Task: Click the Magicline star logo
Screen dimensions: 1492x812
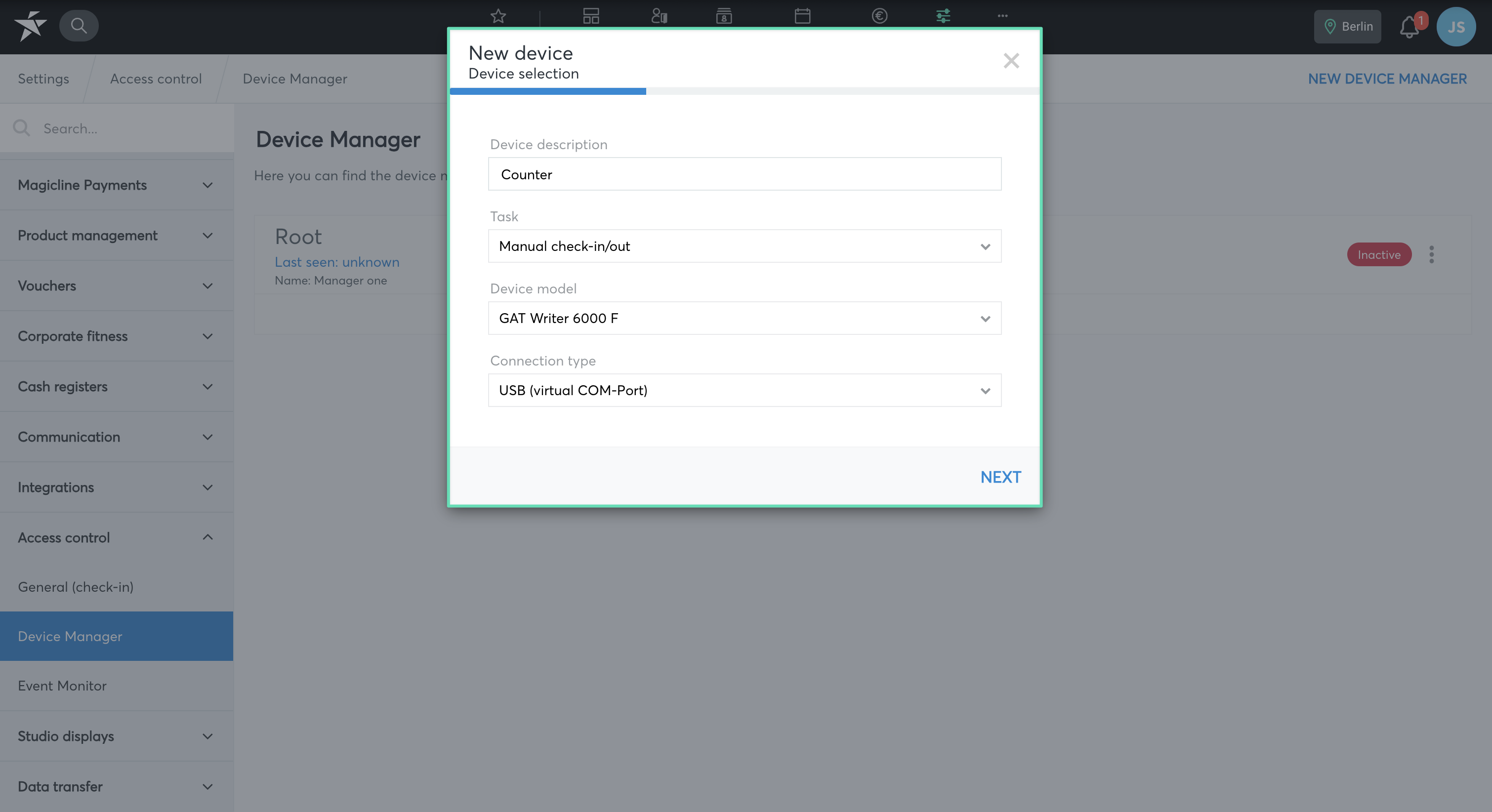Action: point(30,26)
